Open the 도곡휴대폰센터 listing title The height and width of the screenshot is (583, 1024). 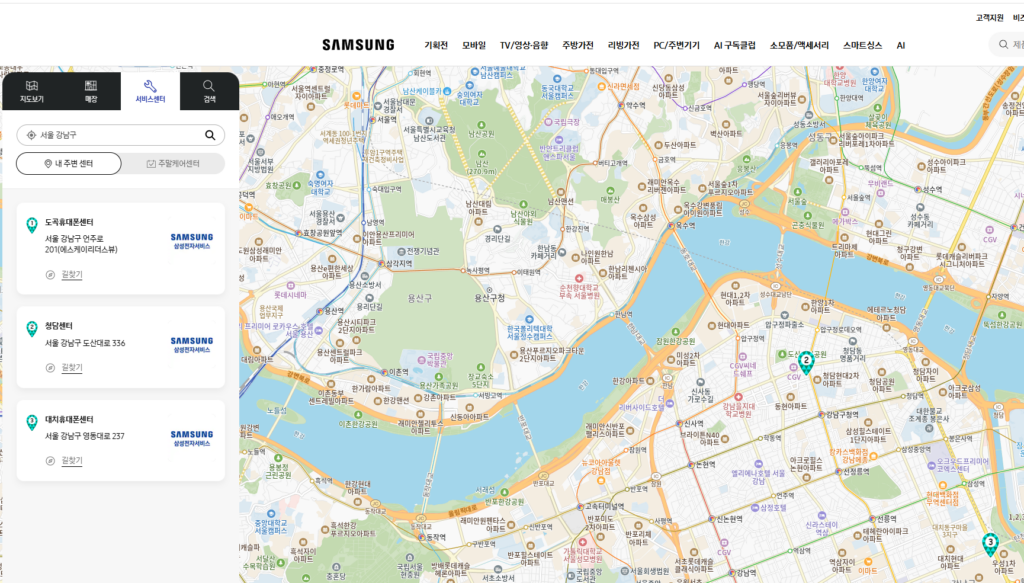pos(69,223)
